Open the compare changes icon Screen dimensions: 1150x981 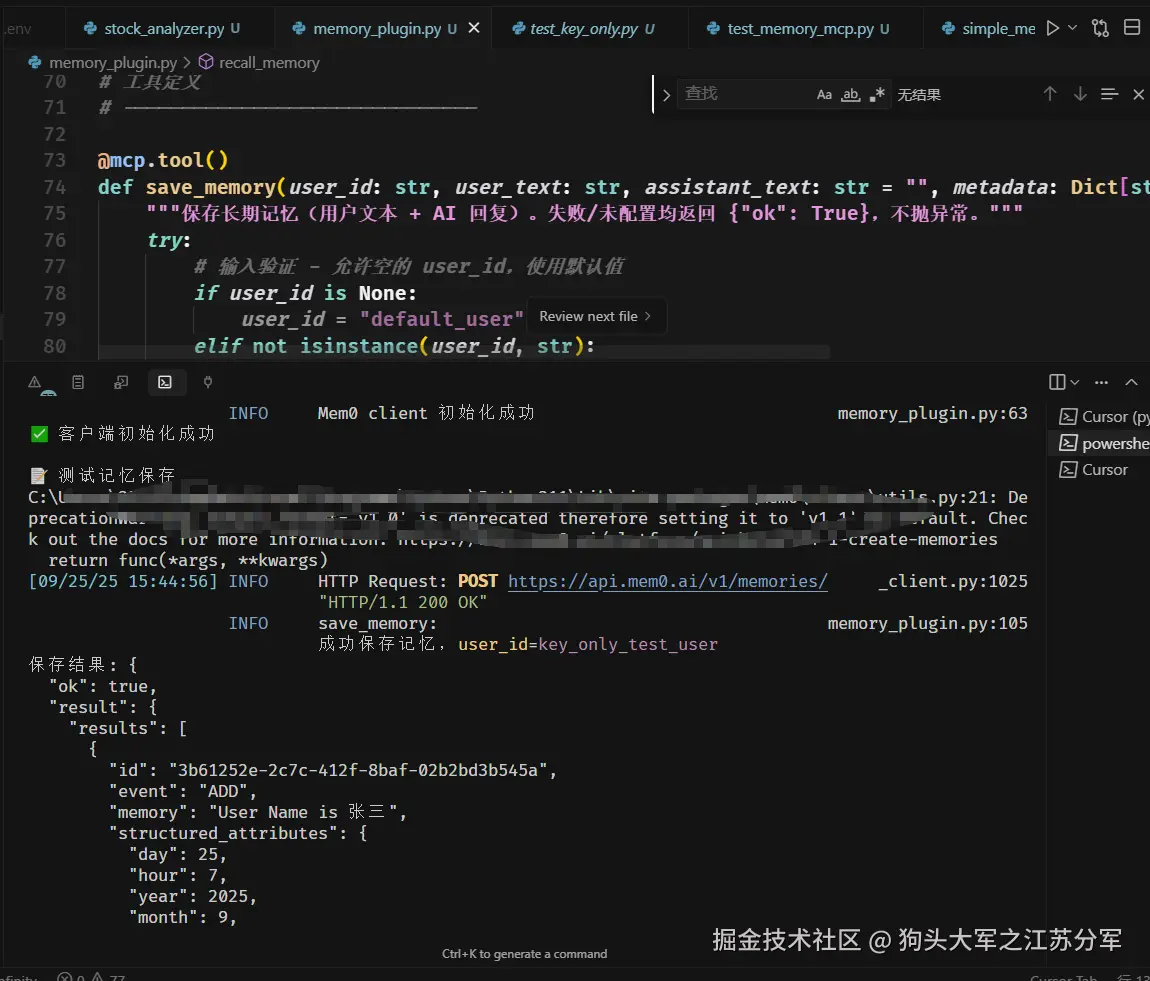tap(1100, 28)
